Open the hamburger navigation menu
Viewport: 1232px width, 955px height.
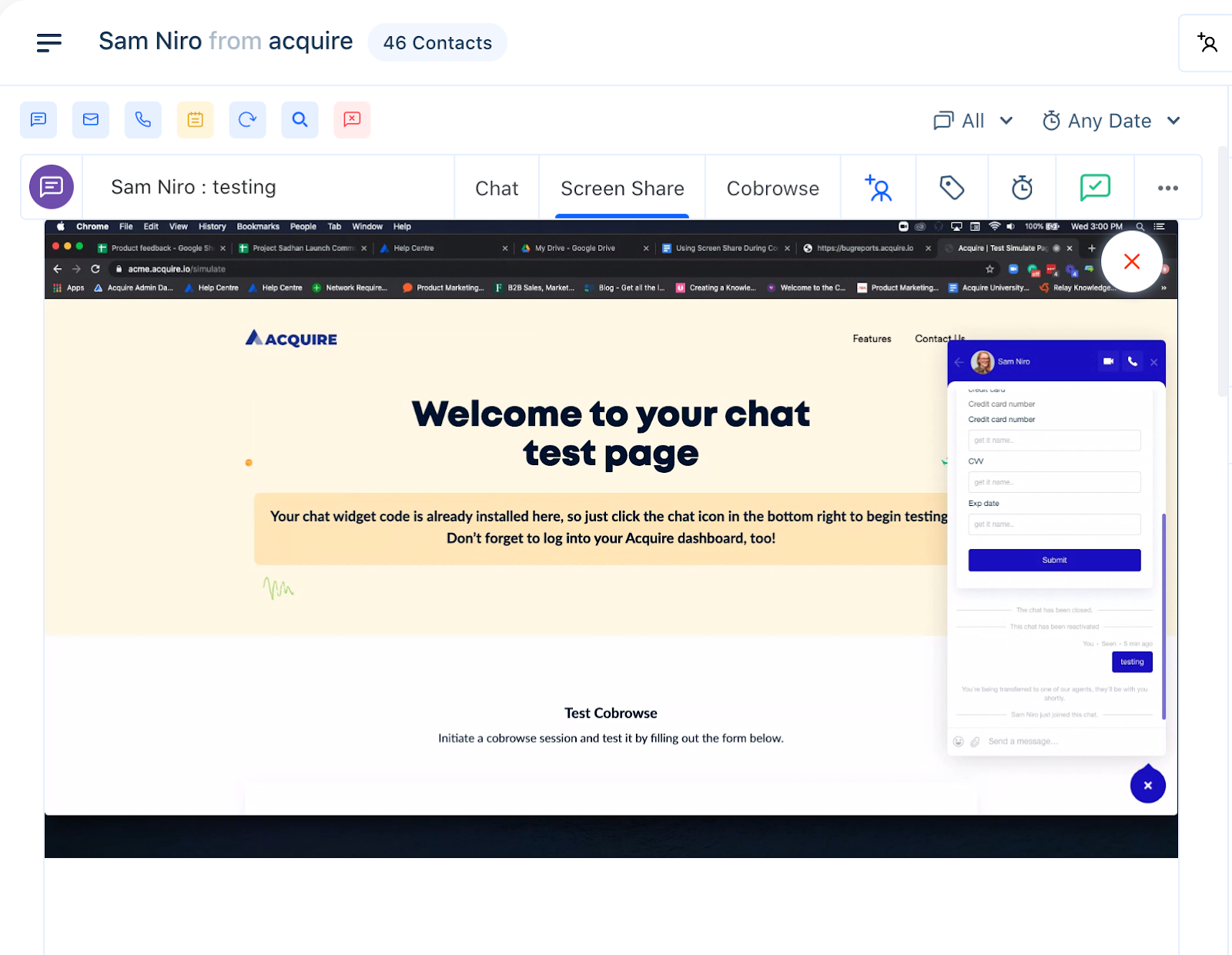click(49, 42)
